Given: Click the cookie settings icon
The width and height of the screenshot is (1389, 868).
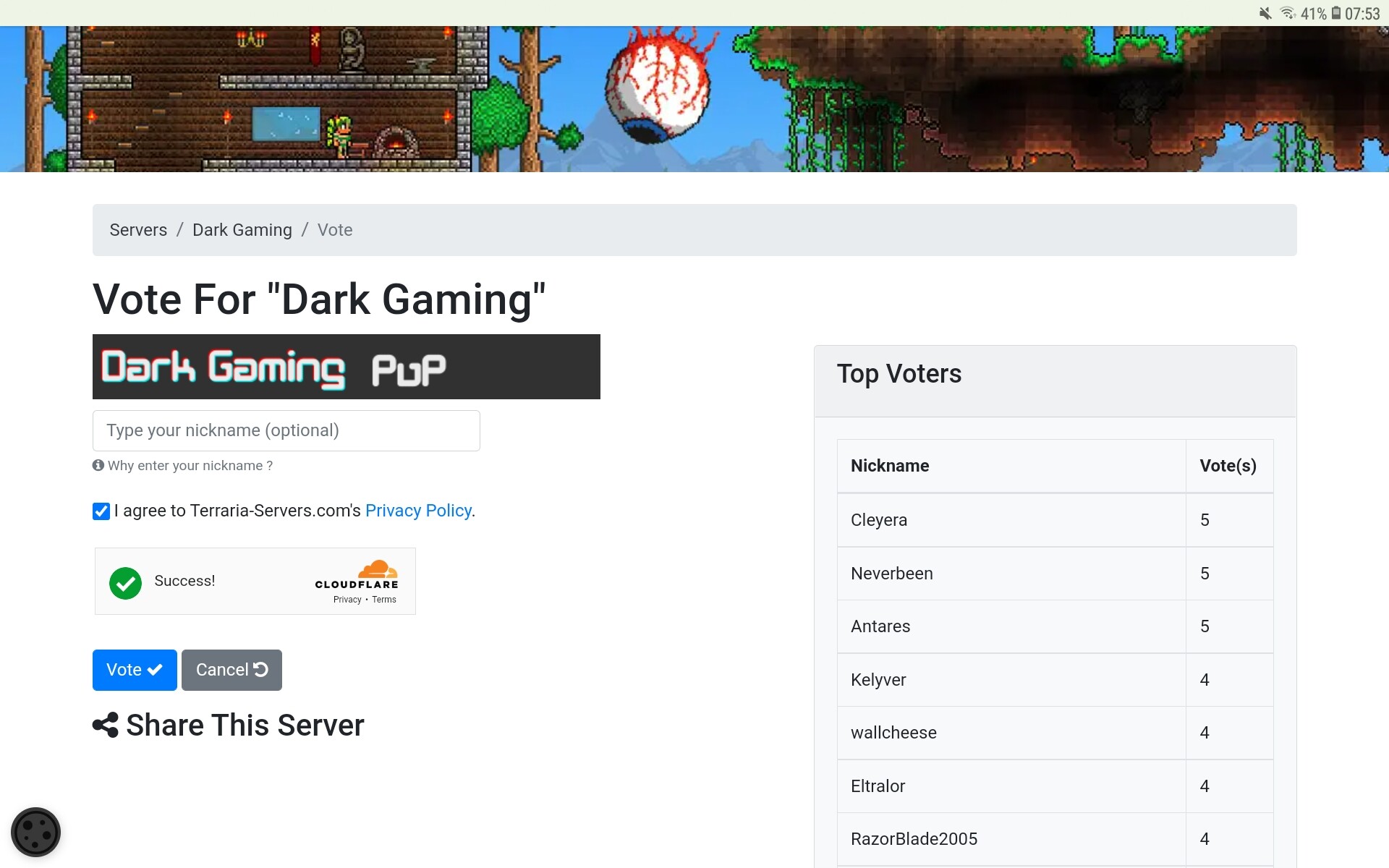Looking at the screenshot, I should [x=35, y=832].
